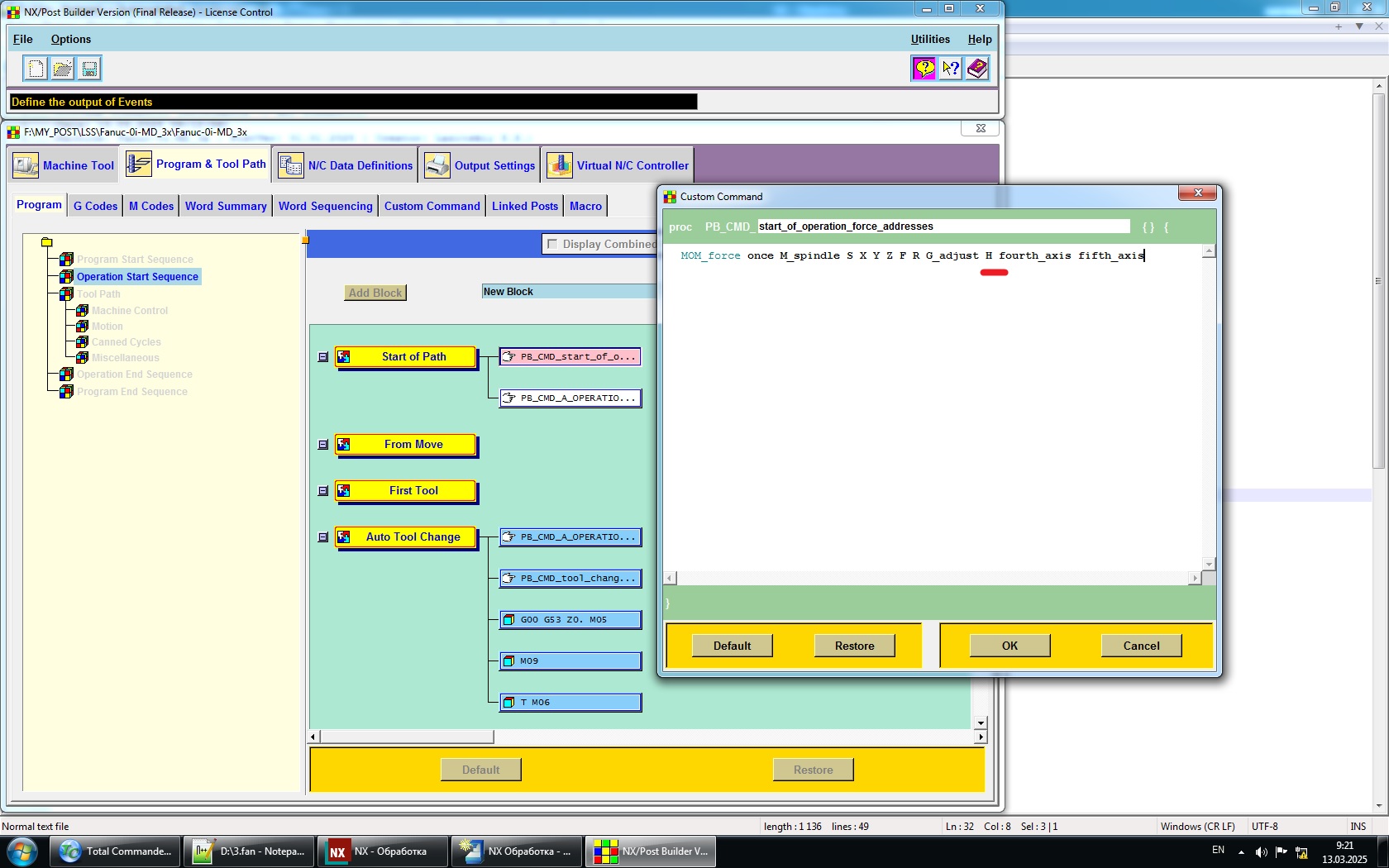Open the Balloon Tip help icon
The width and height of the screenshot is (1389, 868).
(x=924, y=69)
